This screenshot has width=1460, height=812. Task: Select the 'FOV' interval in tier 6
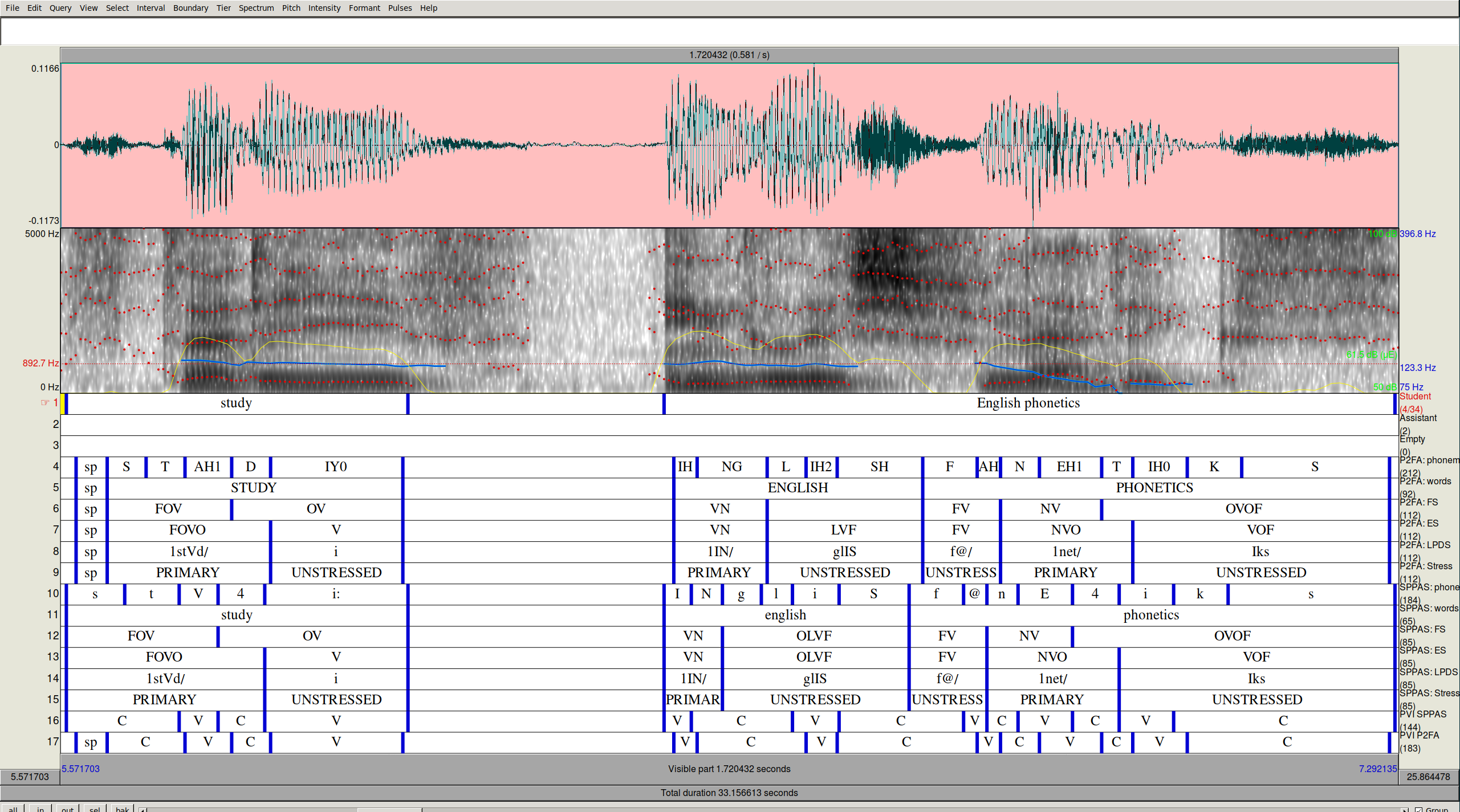tap(169, 509)
